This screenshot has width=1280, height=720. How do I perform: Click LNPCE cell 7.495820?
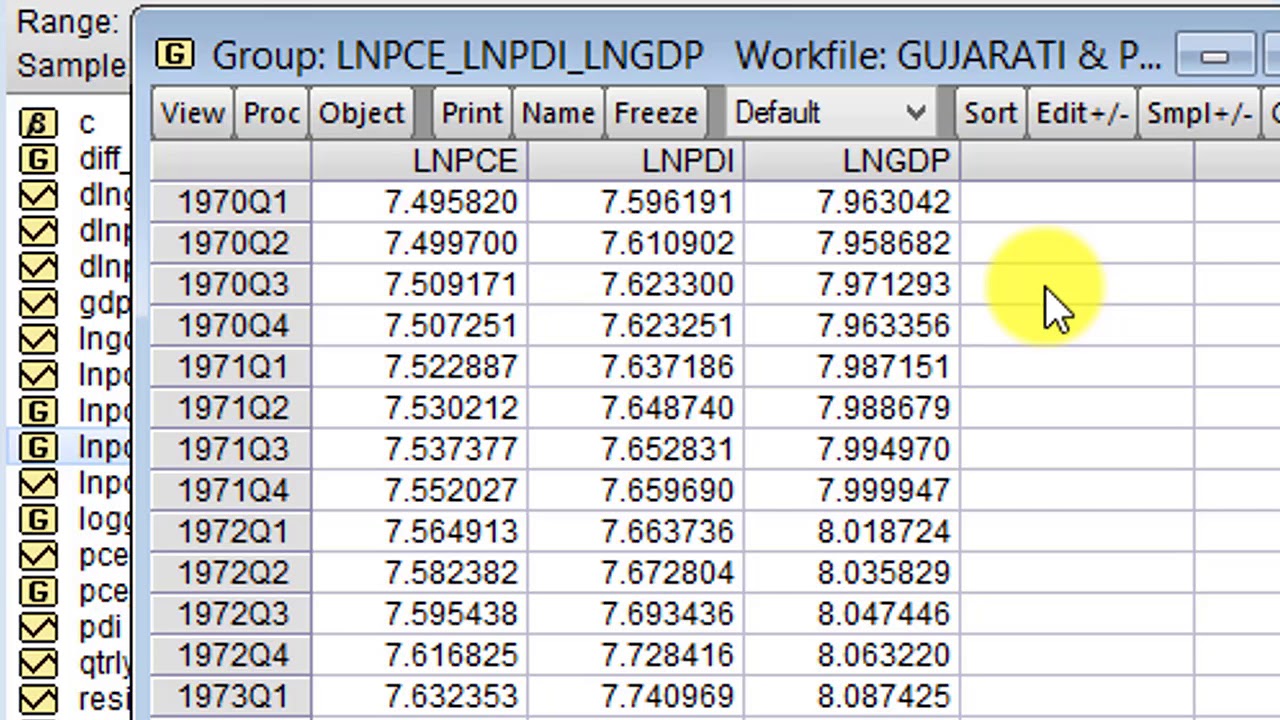pos(419,202)
